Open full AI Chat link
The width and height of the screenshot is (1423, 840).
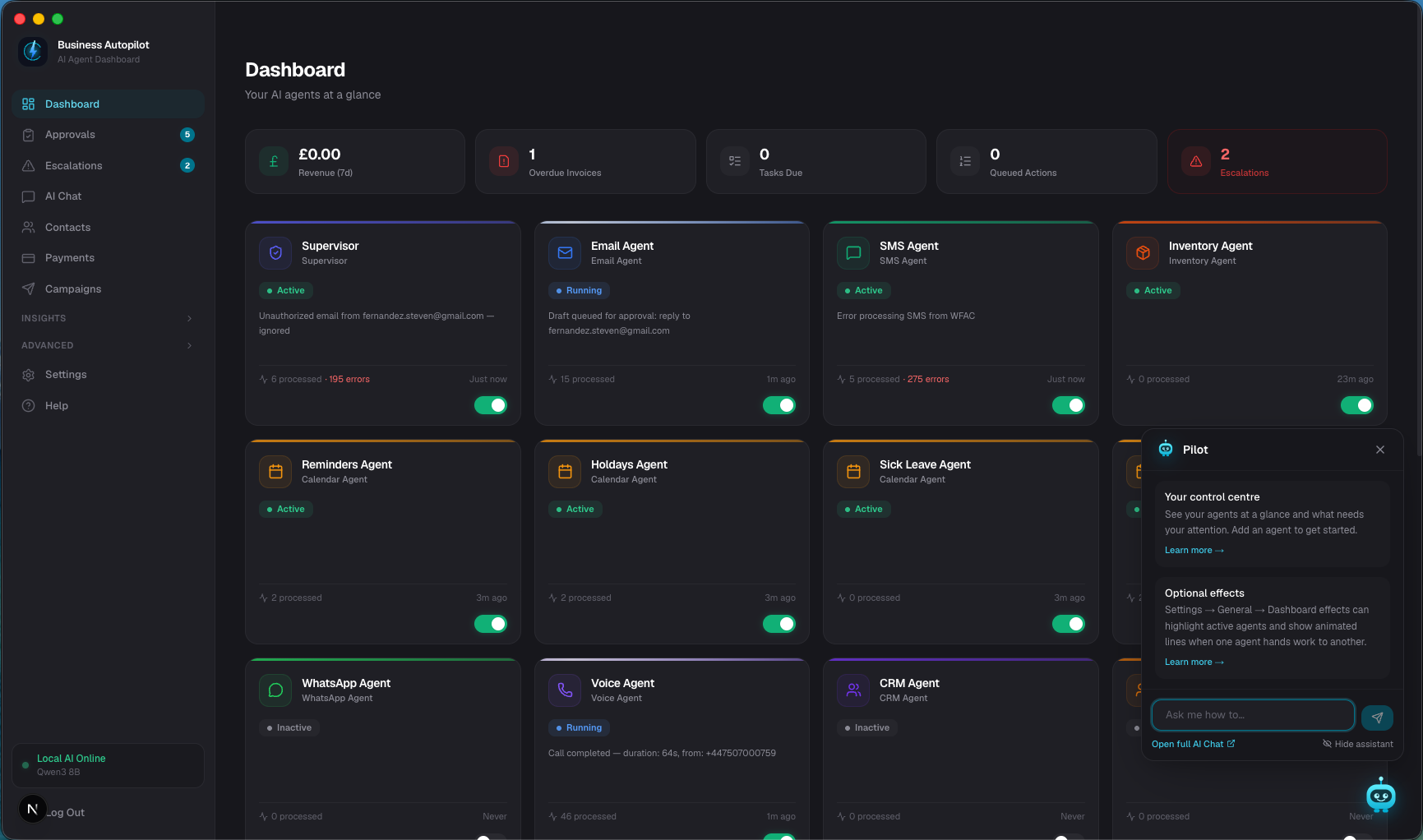pyautogui.click(x=1193, y=744)
